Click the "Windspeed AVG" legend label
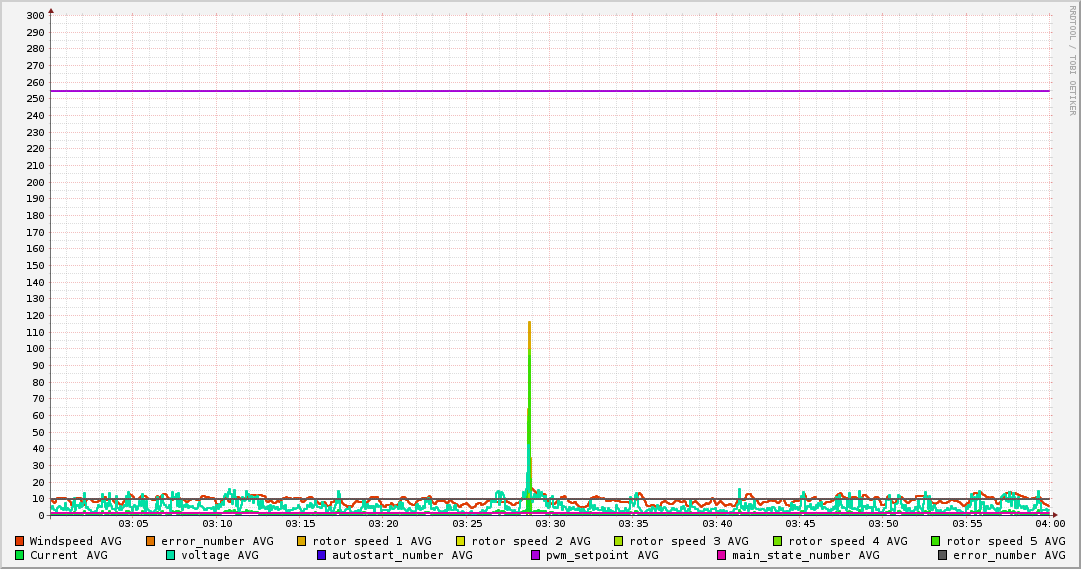 pyautogui.click(x=75, y=541)
